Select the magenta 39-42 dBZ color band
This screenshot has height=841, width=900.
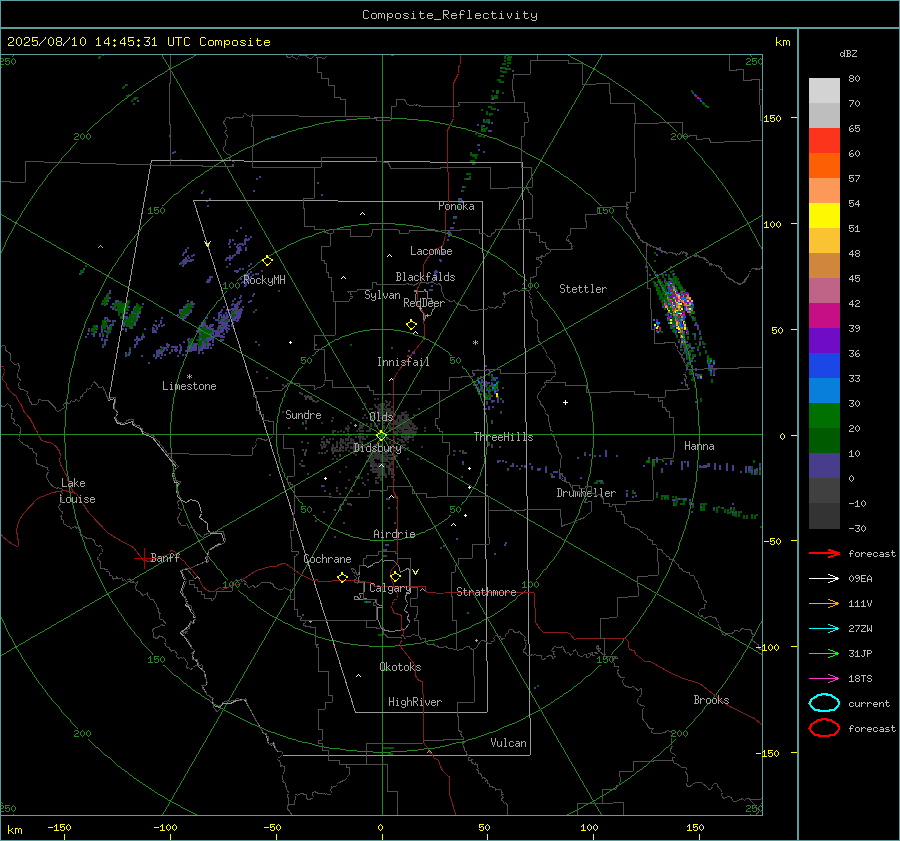coord(824,316)
